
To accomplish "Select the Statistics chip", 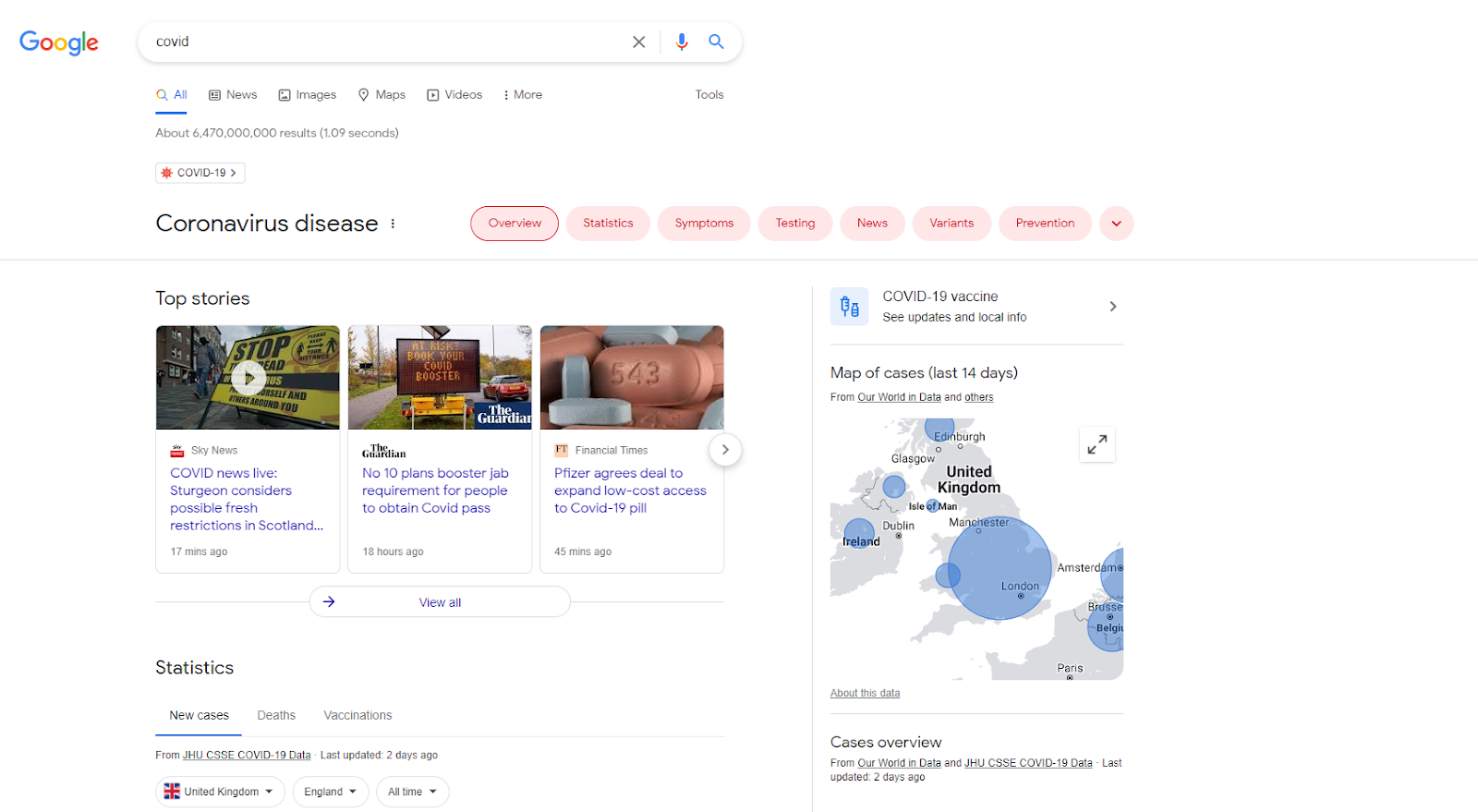I will click(x=608, y=224).
